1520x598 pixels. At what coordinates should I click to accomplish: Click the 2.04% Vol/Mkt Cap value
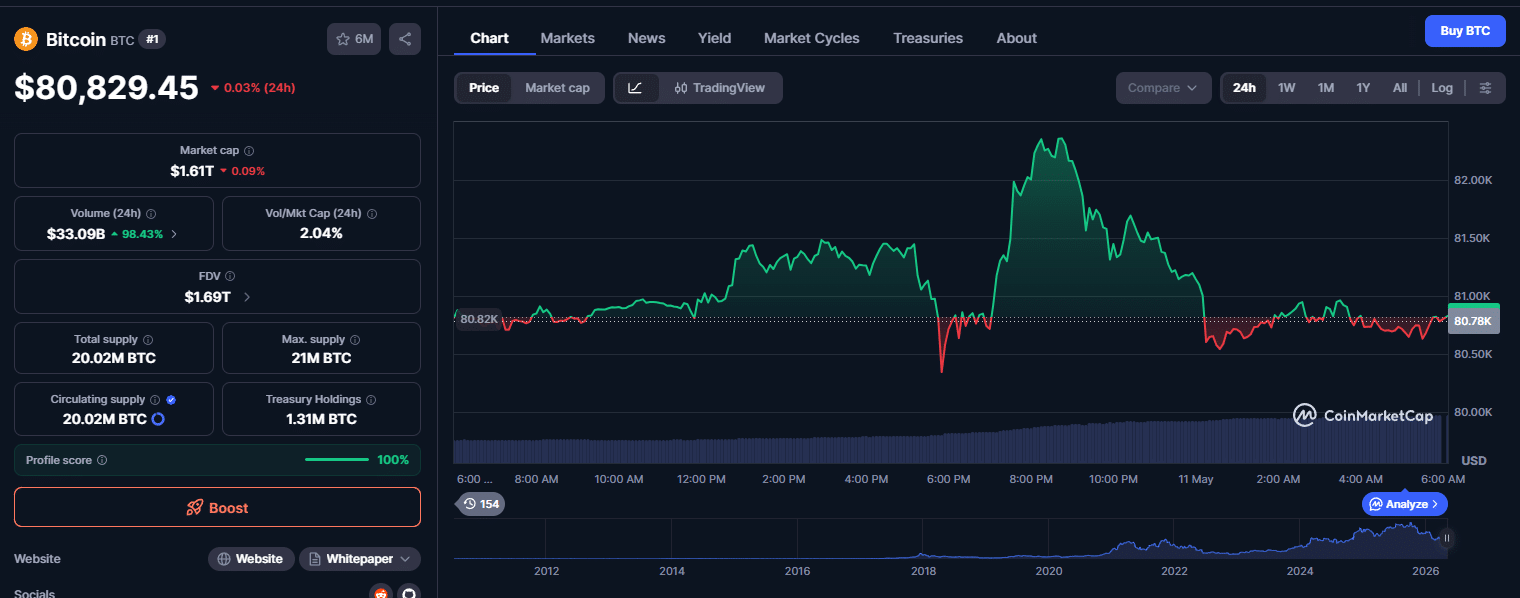pyautogui.click(x=321, y=233)
